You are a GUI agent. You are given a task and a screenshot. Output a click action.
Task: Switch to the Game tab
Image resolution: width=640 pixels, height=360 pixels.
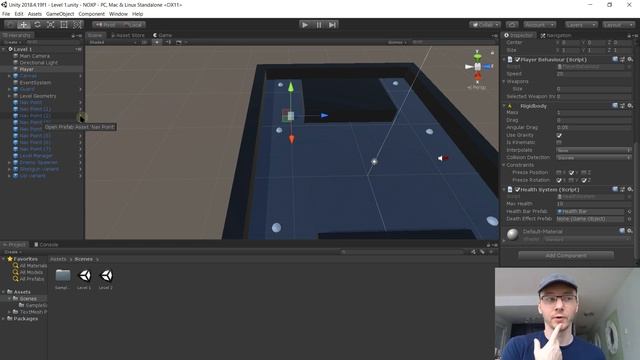(x=162, y=35)
